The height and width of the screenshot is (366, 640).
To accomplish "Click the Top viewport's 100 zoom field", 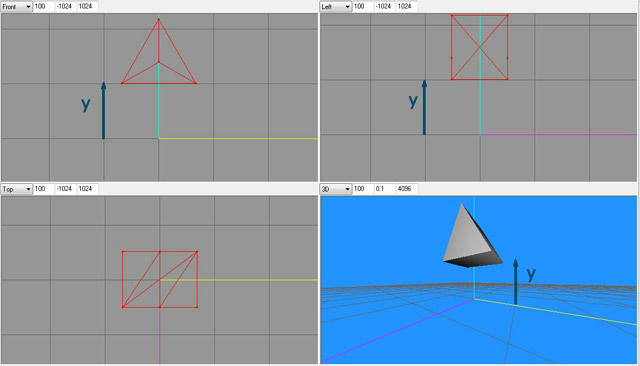I will (44, 189).
